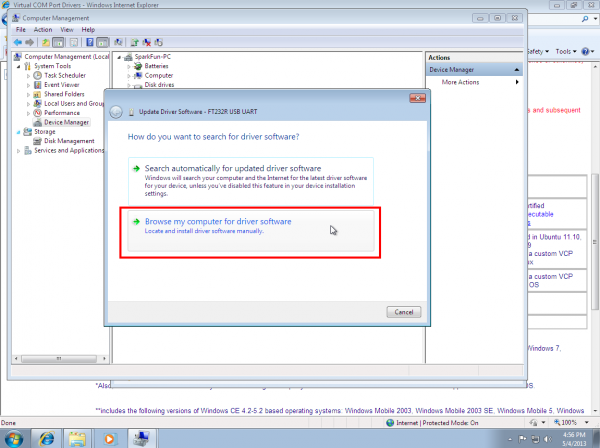Collapse the System Tools tree node
This screenshot has height=448, width=600.
pos(19,66)
